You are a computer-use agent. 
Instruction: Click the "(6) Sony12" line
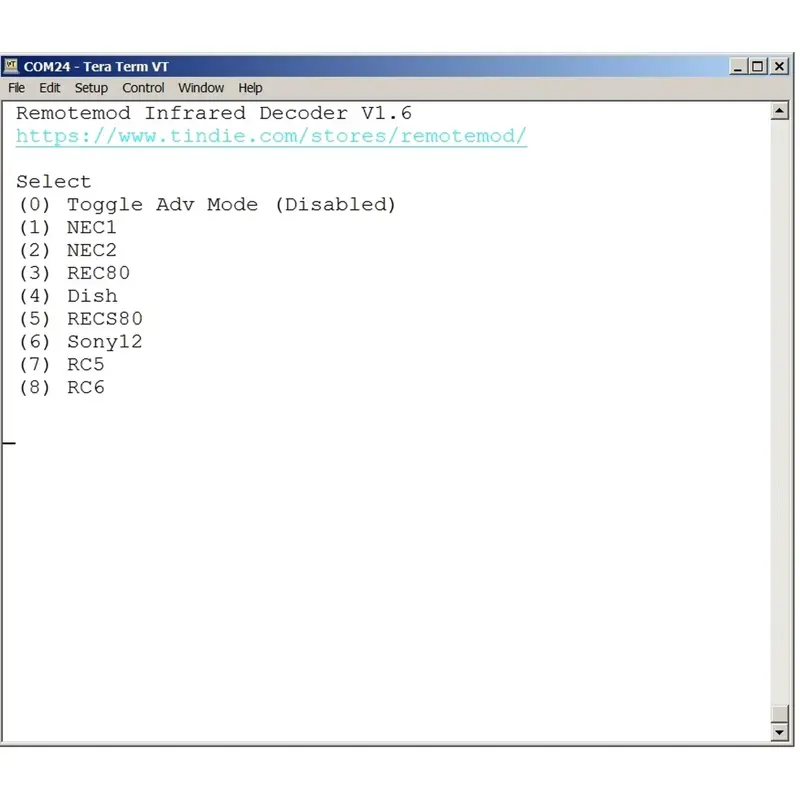click(81, 342)
